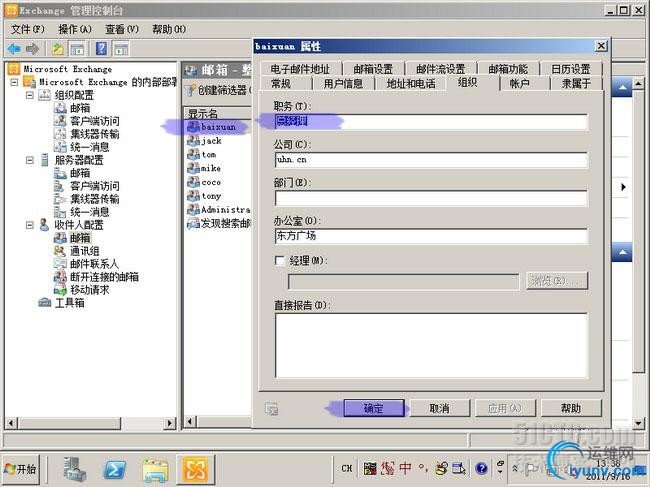Collapse the 组织配置 node
The width and height of the screenshot is (650, 487).
click(x=30, y=95)
